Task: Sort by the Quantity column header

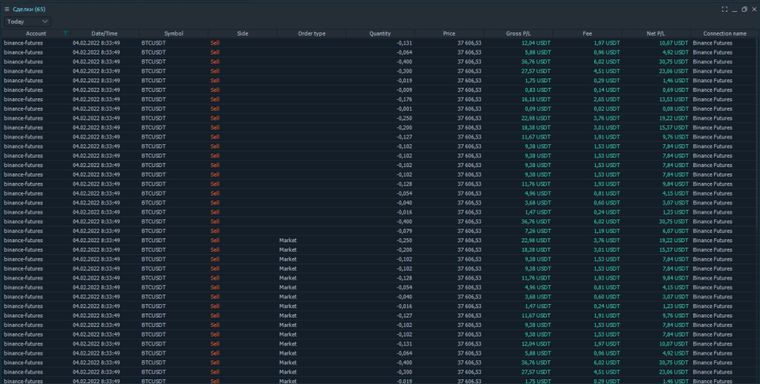Action: pyautogui.click(x=380, y=33)
